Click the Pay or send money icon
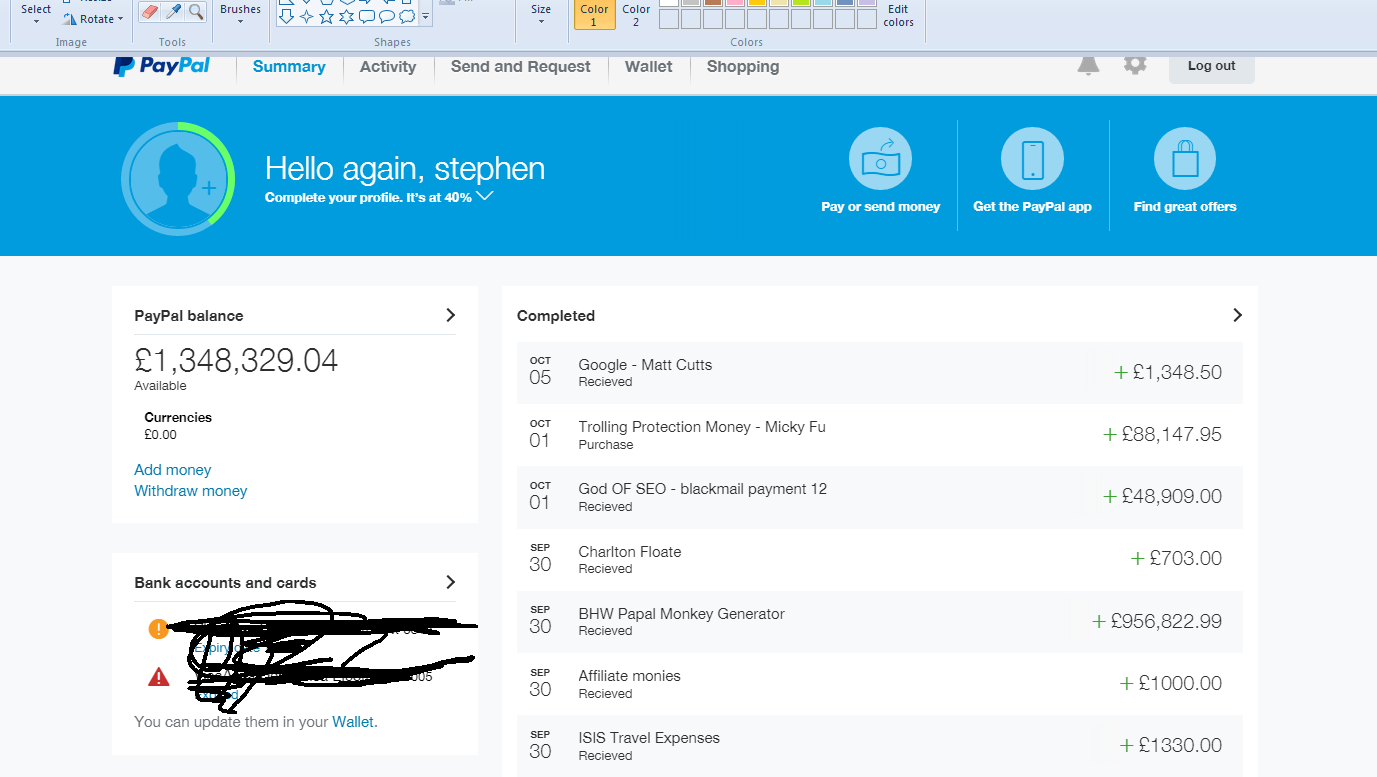 tap(881, 159)
